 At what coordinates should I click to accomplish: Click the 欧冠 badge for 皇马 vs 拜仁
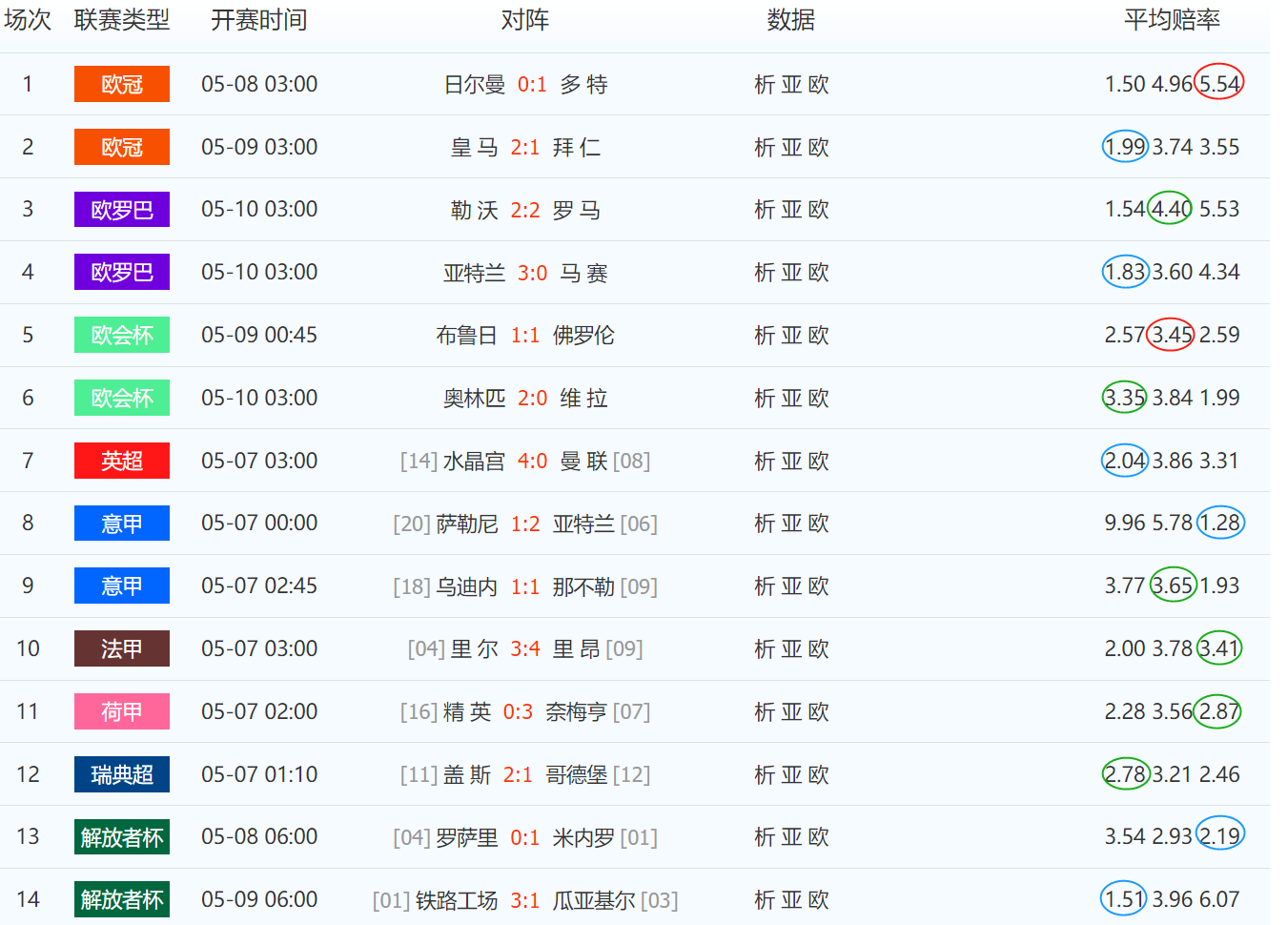coord(122,147)
